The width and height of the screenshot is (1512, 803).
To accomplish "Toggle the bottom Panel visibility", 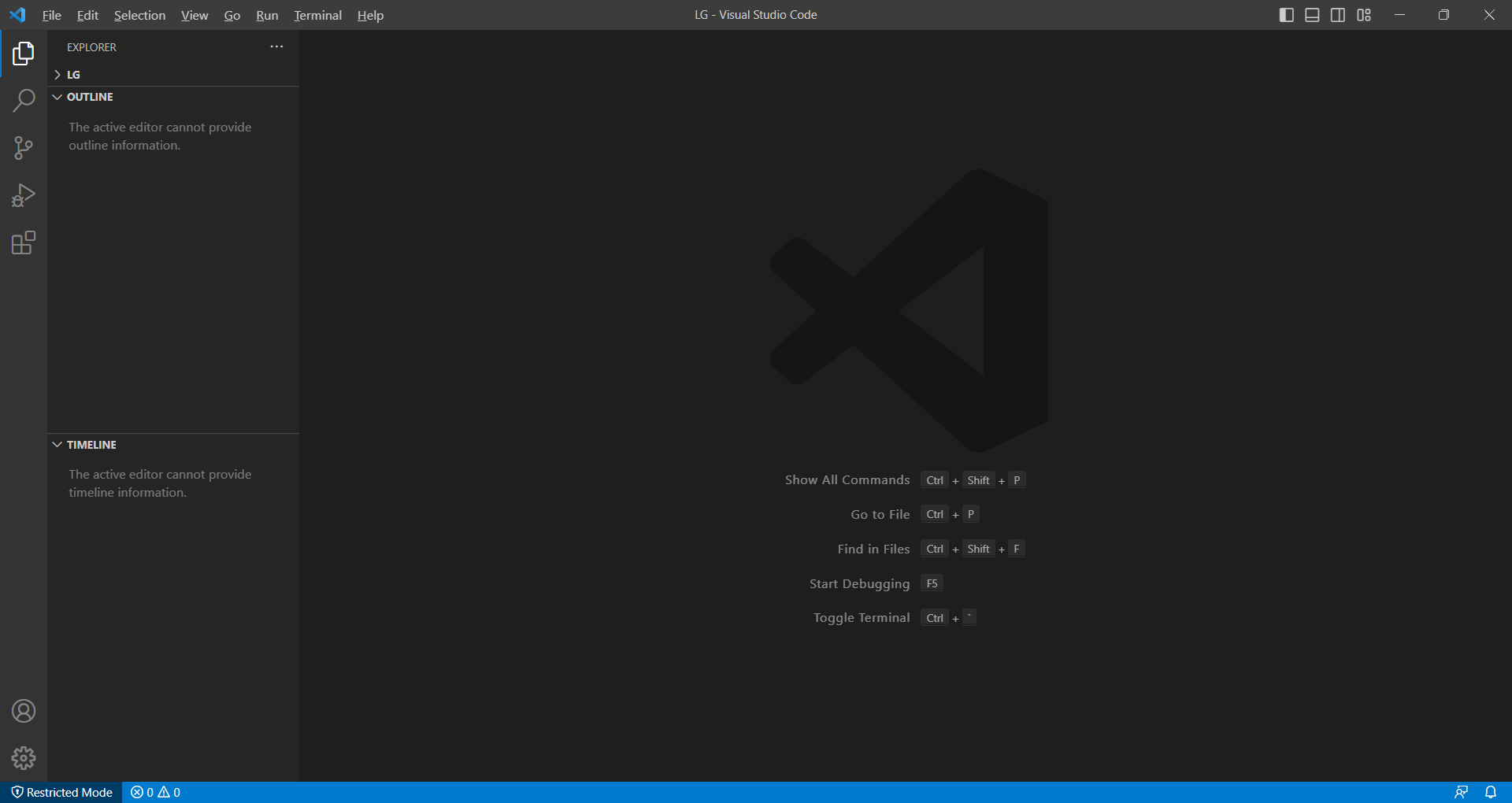I will click(1312, 15).
